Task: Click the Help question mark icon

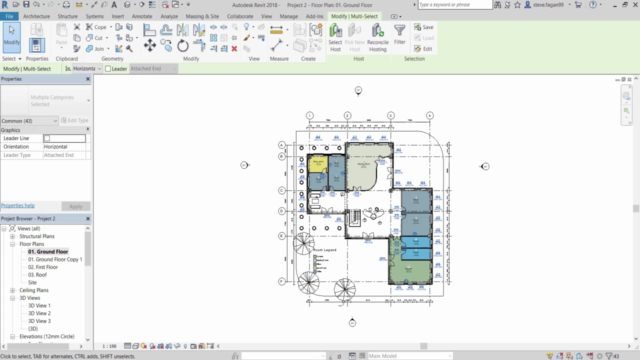Action: (x=593, y=4)
